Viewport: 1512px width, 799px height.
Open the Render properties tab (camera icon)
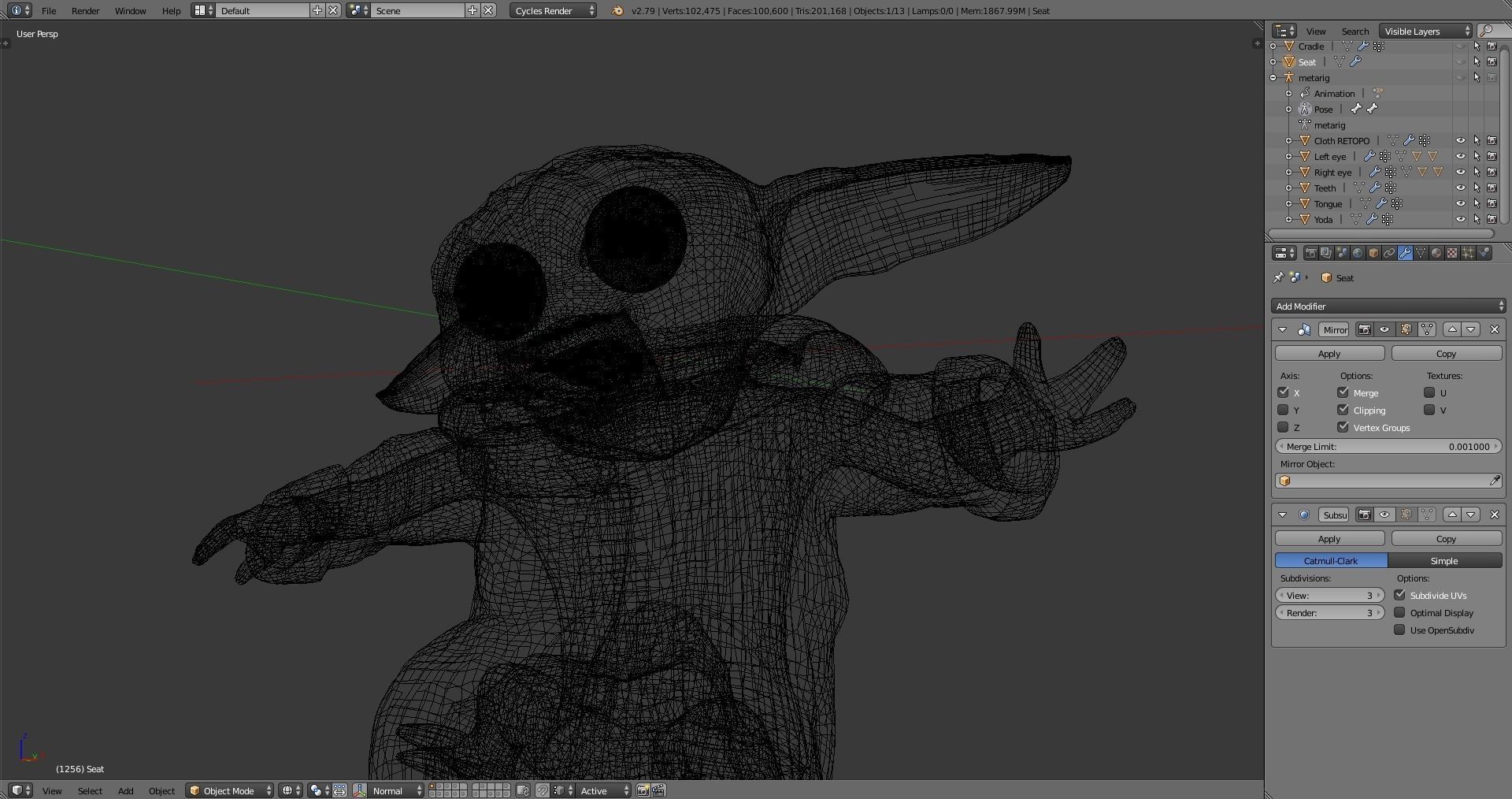(1310, 253)
